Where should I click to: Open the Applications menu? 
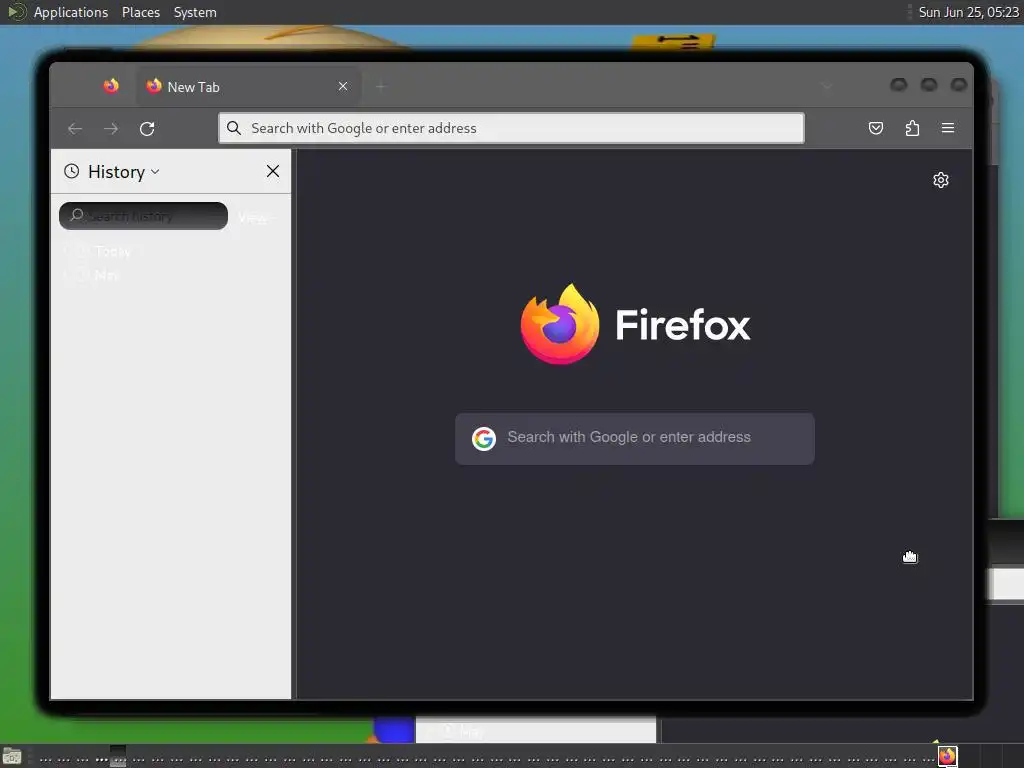click(x=71, y=12)
